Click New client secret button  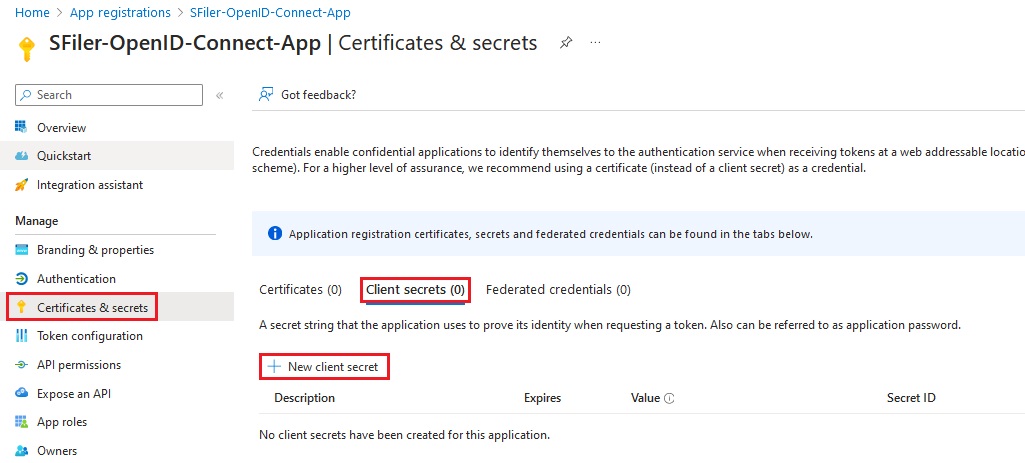tap(325, 367)
